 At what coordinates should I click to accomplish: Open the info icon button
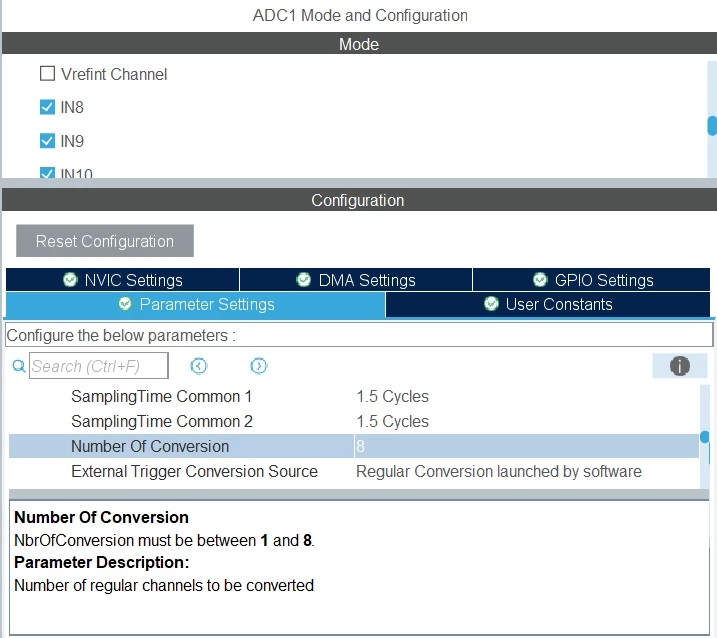click(680, 366)
